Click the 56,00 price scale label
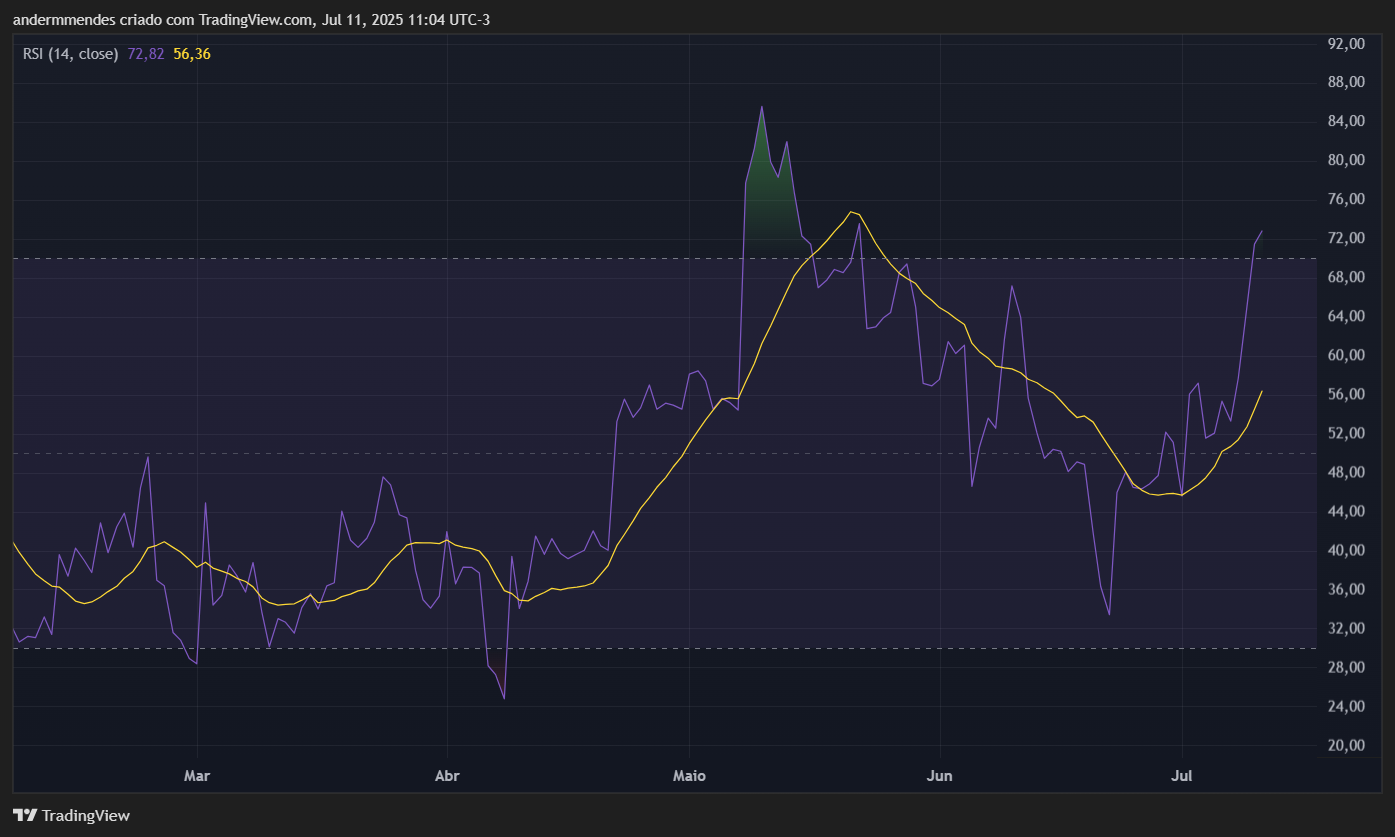1395x837 pixels. [x=1346, y=394]
